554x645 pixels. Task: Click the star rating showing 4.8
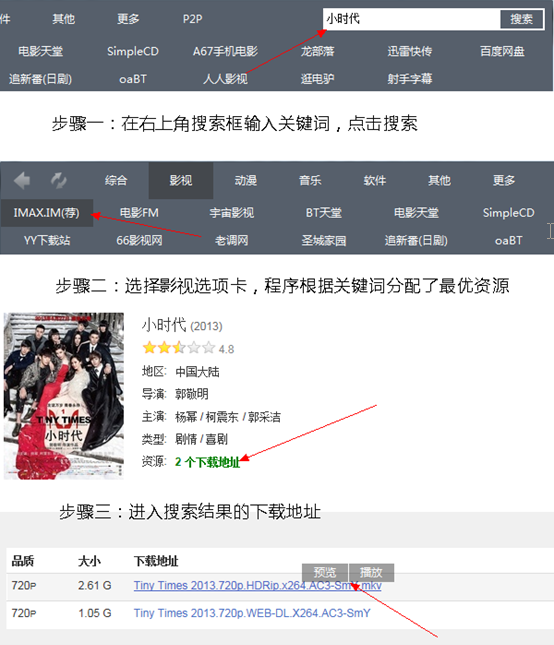pos(188,348)
